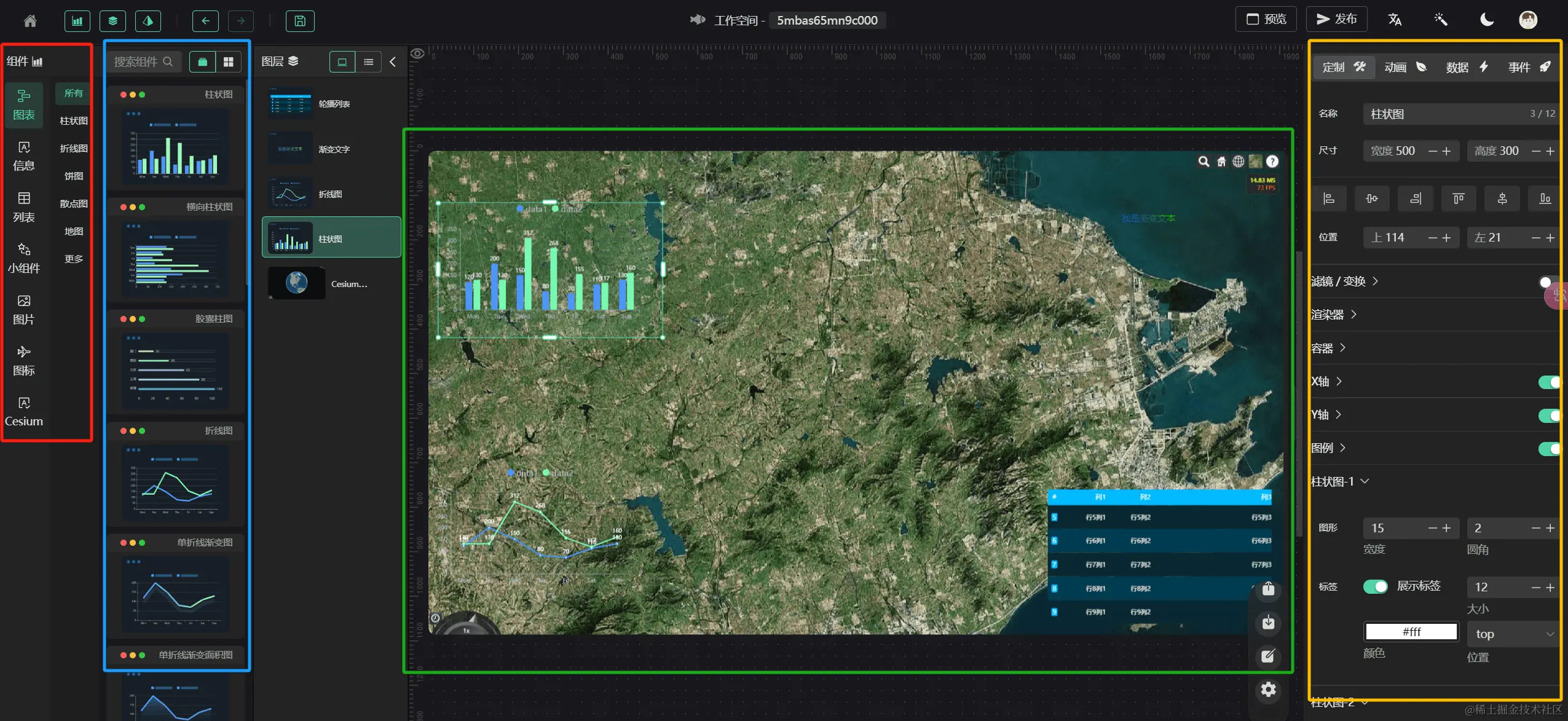Screen dimensions: 1568x721
Task: Disable the X轴 toggle switch
Action: 1548,382
